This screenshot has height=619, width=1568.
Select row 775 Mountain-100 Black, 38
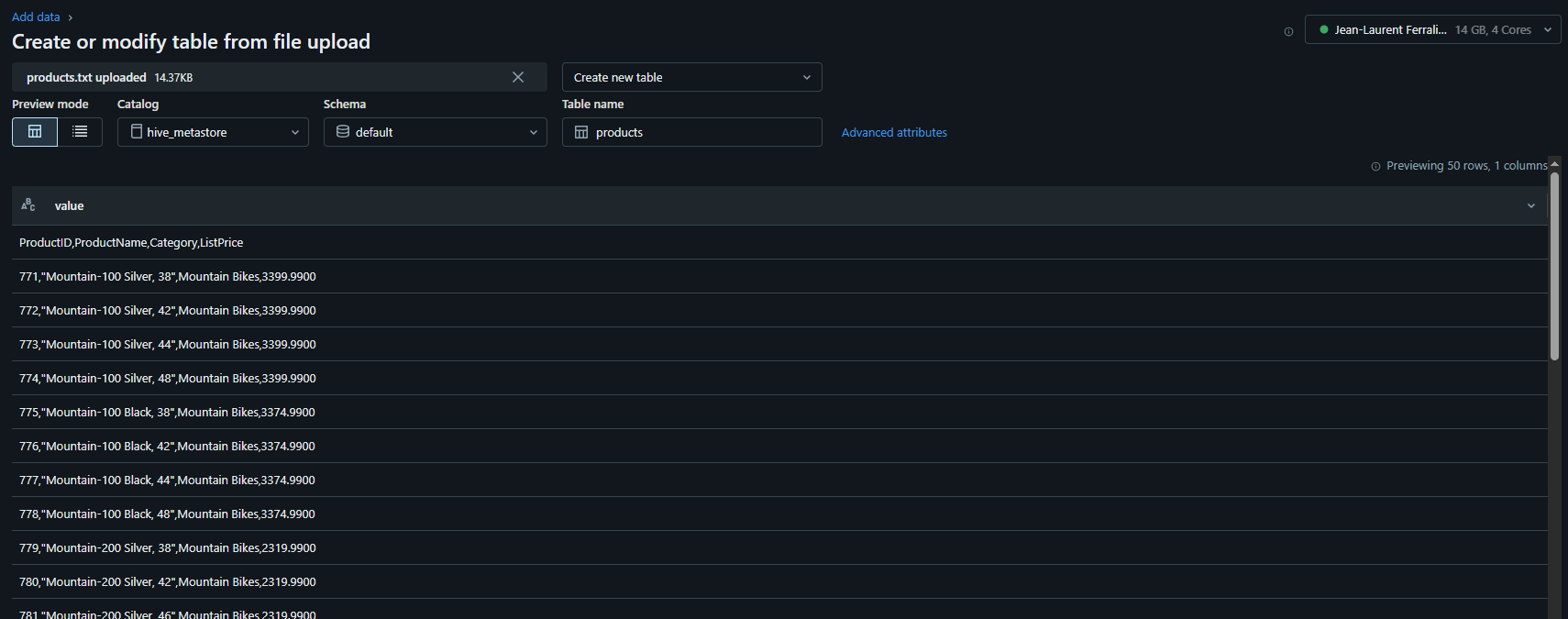coord(779,412)
